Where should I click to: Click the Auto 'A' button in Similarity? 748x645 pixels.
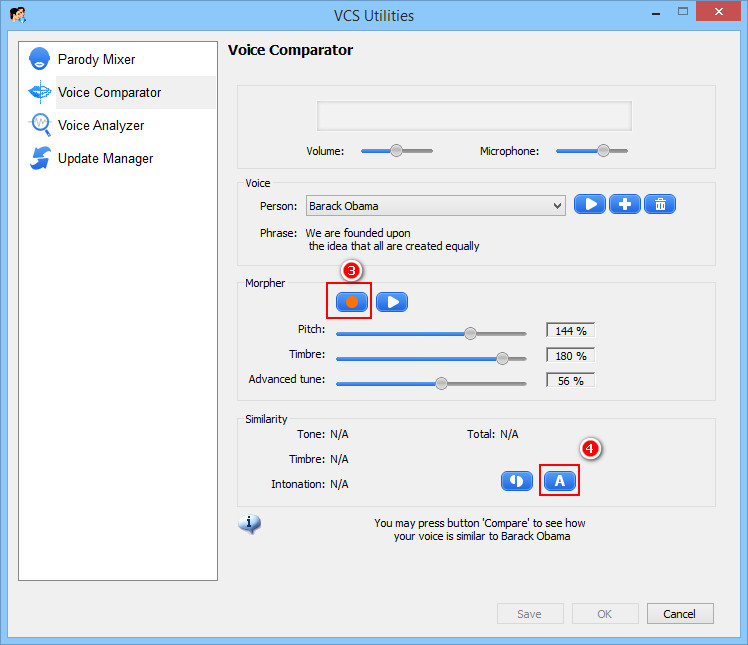[560, 480]
